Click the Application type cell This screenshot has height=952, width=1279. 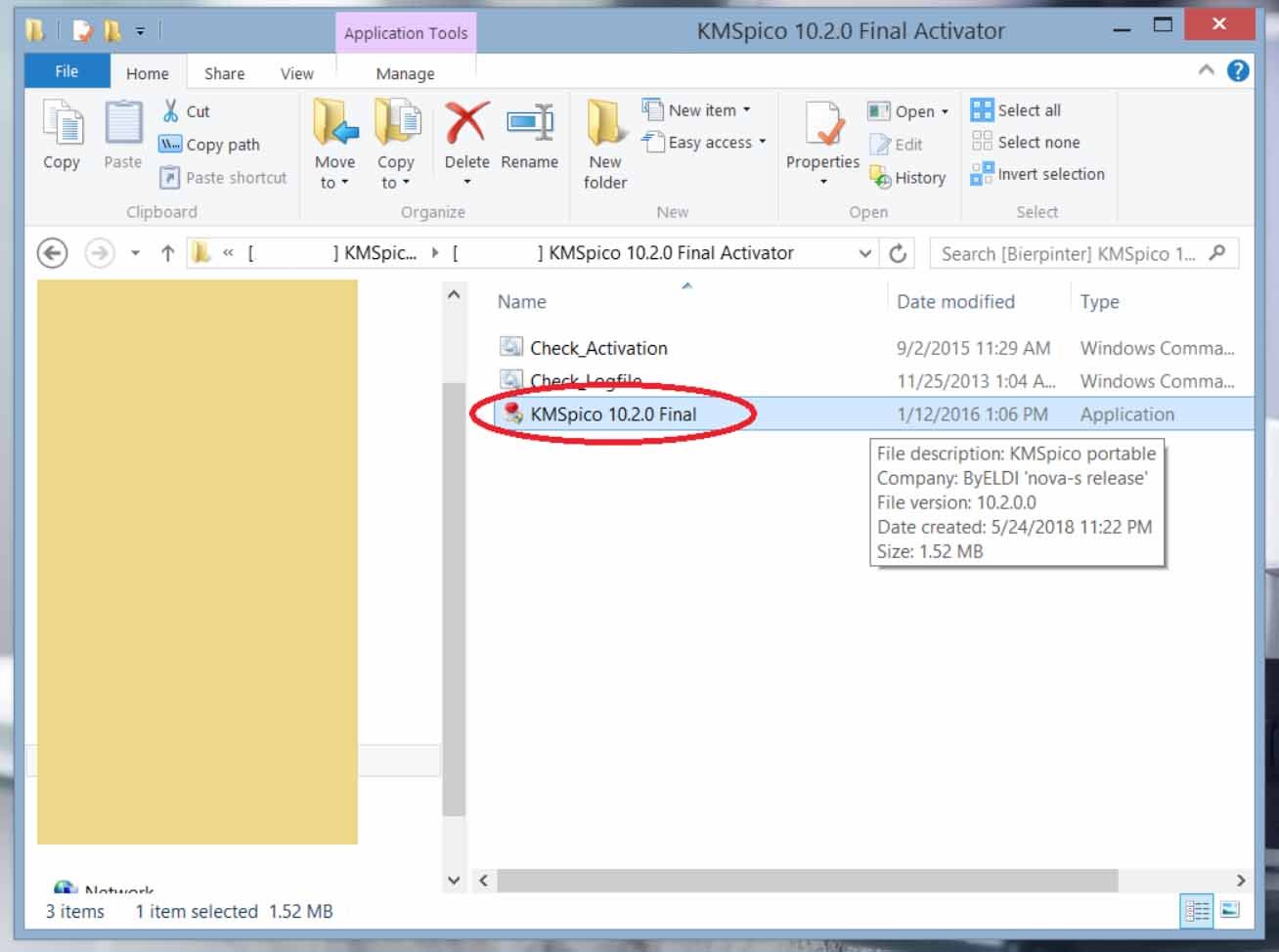1126,413
